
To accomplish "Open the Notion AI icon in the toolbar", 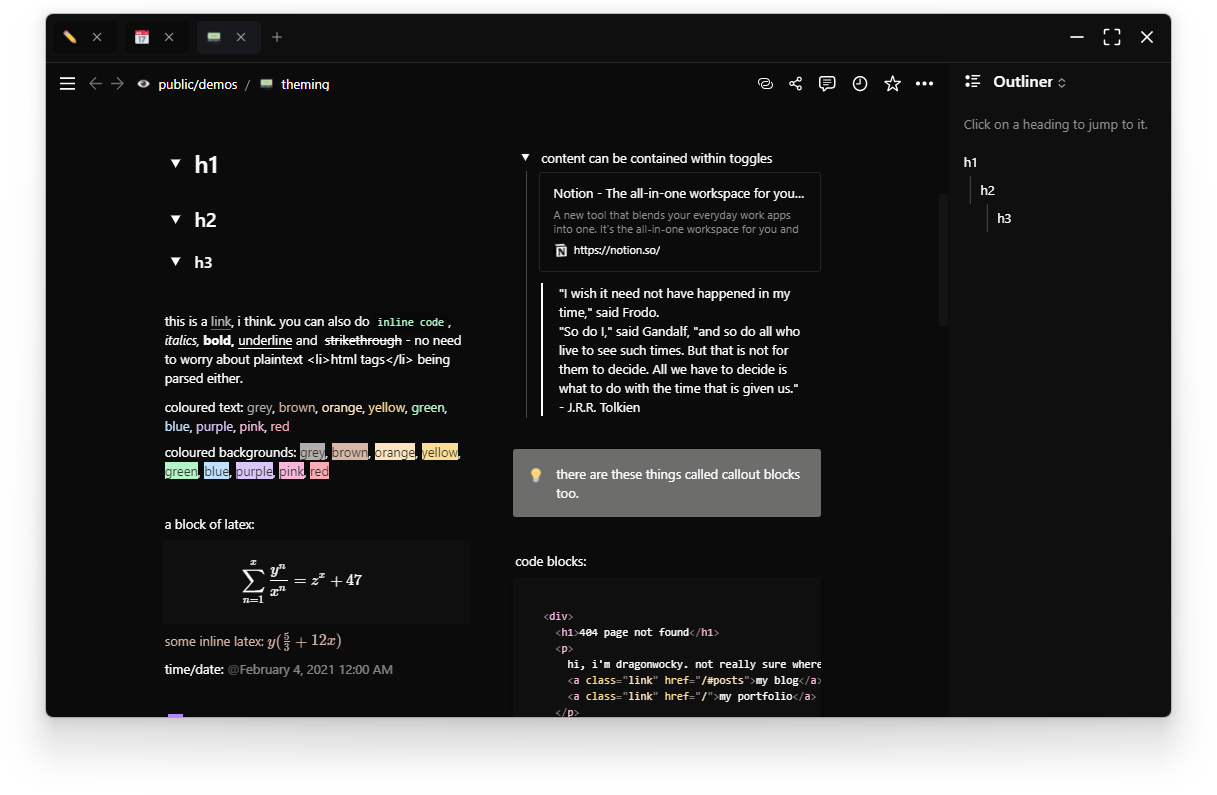I will pyautogui.click(x=765, y=84).
